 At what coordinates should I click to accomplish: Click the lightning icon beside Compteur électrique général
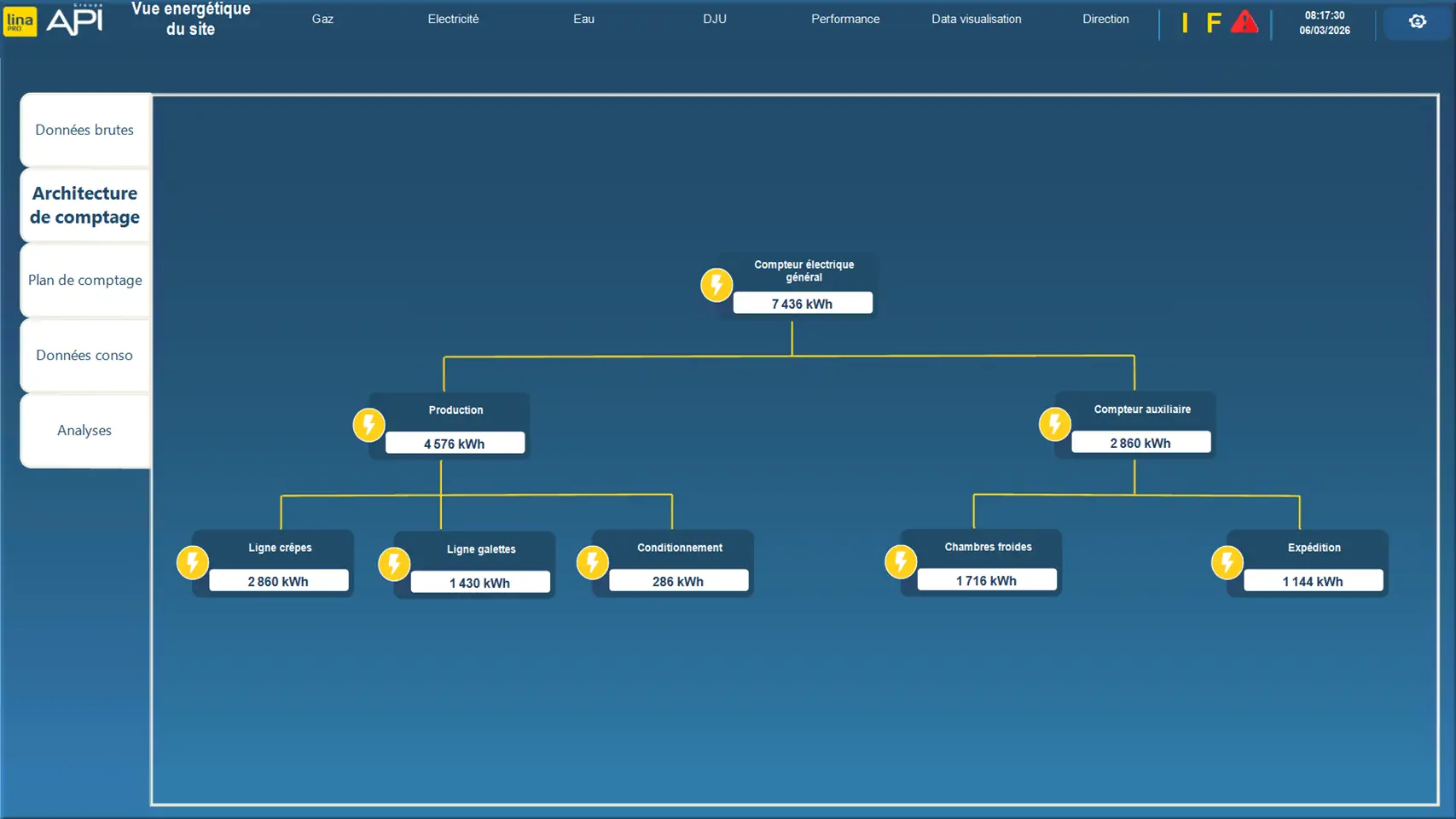[716, 285]
